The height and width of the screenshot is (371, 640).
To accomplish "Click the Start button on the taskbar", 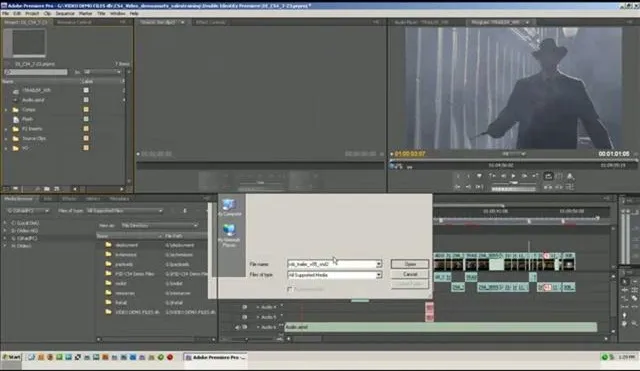I will (11, 357).
